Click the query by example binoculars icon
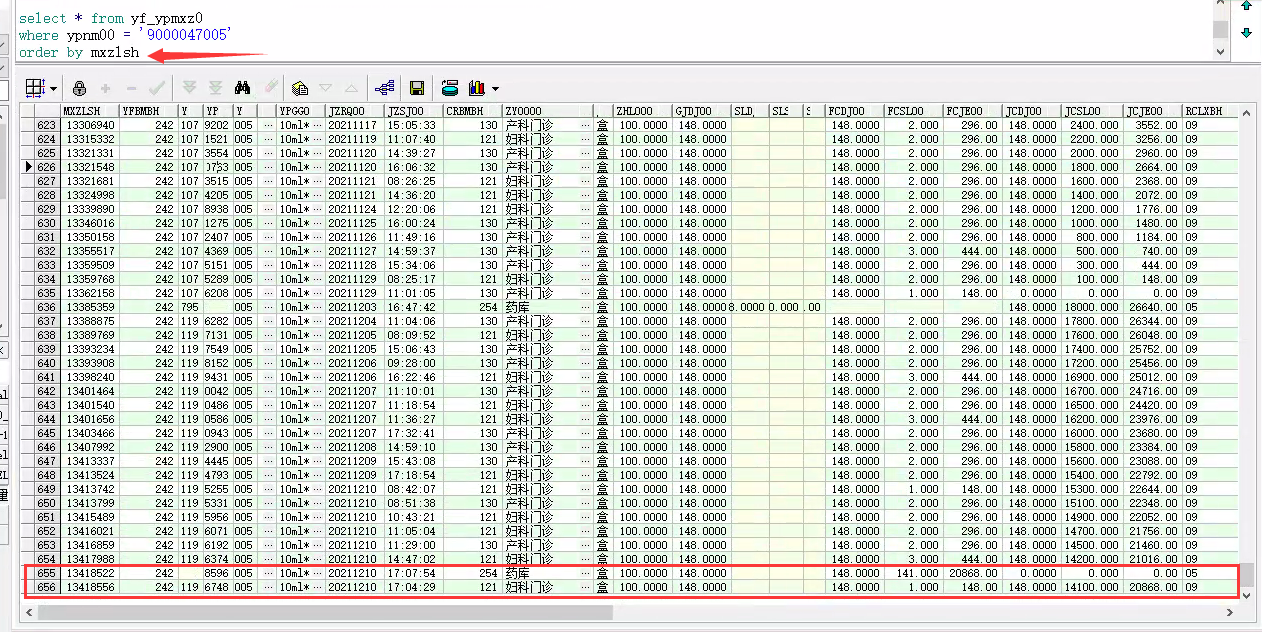The height and width of the screenshot is (632, 1262). (x=242, y=88)
